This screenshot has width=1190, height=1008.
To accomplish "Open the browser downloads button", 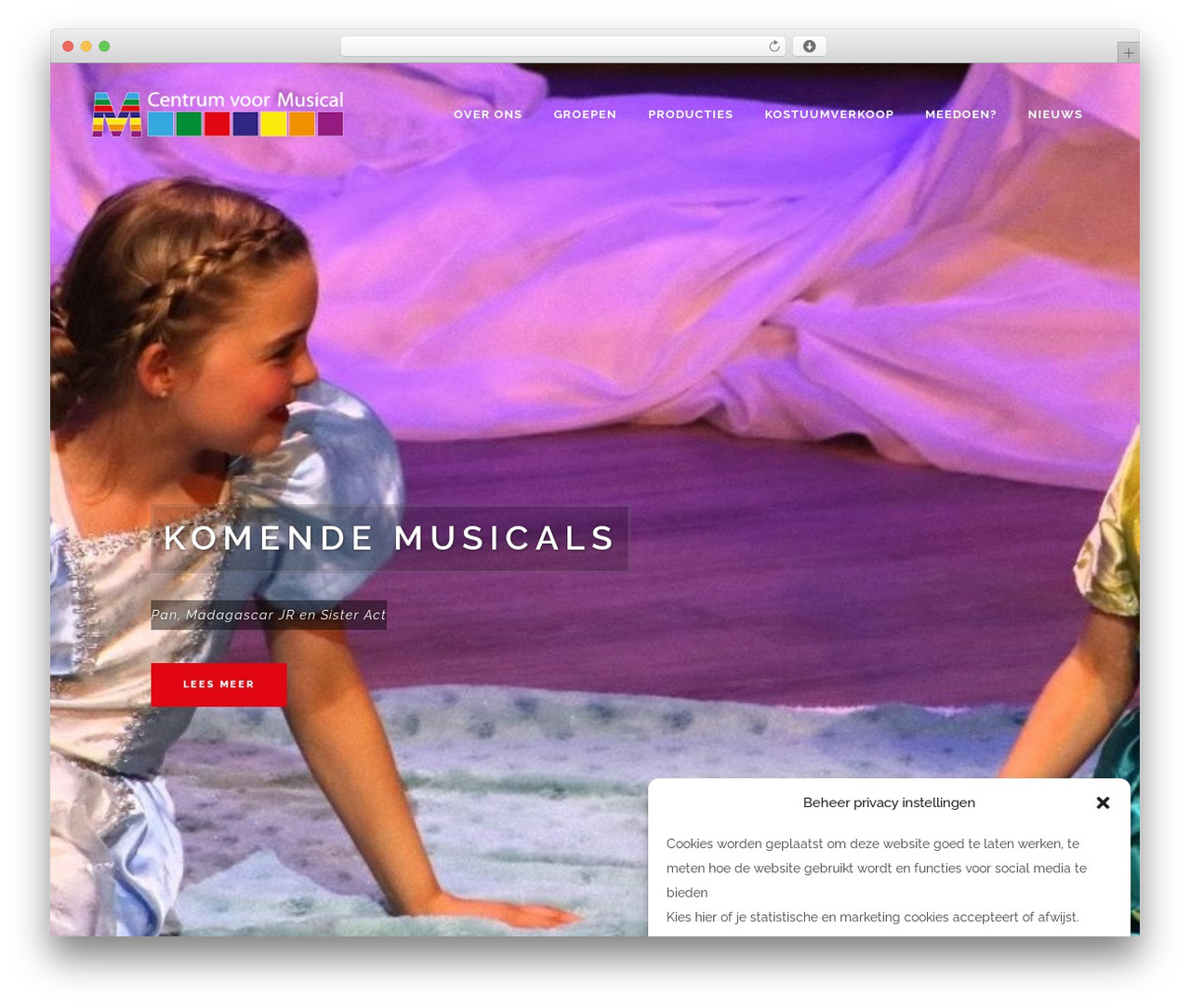I will tap(809, 46).
